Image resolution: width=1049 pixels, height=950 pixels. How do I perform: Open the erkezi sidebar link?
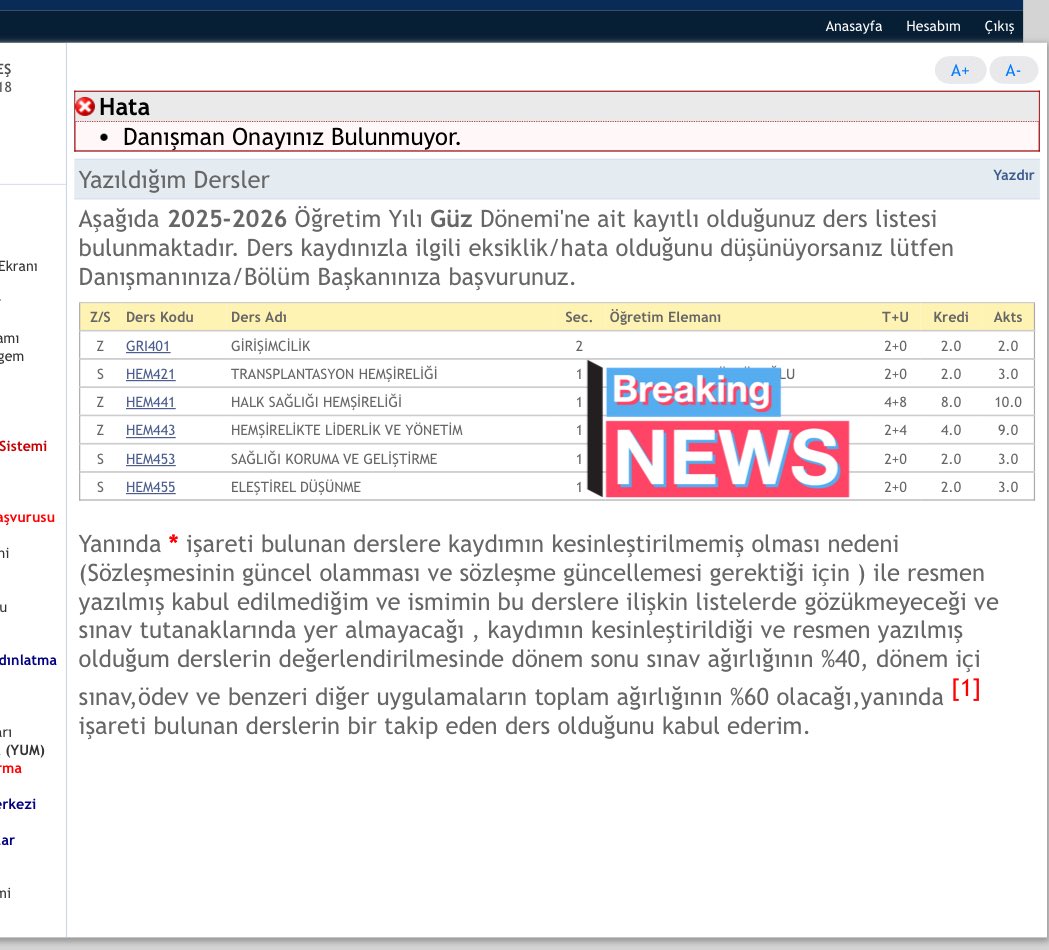(18, 804)
